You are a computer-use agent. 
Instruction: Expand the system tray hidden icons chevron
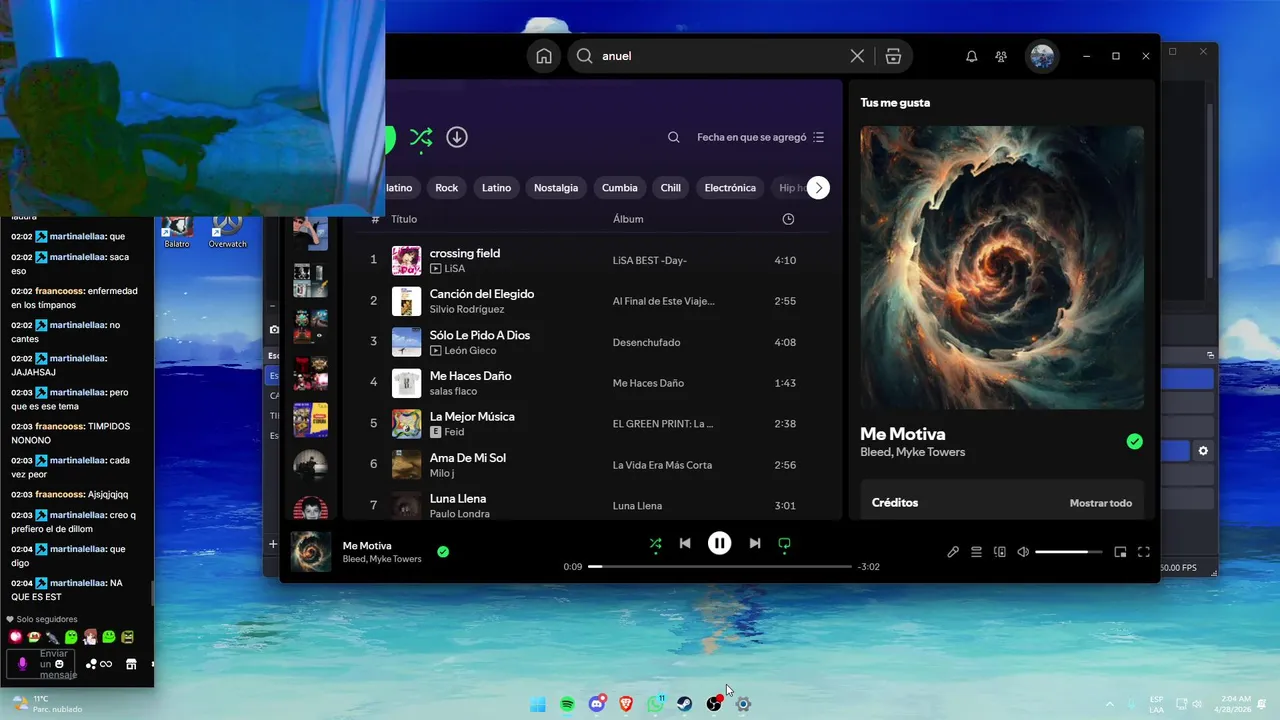tap(1109, 704)
